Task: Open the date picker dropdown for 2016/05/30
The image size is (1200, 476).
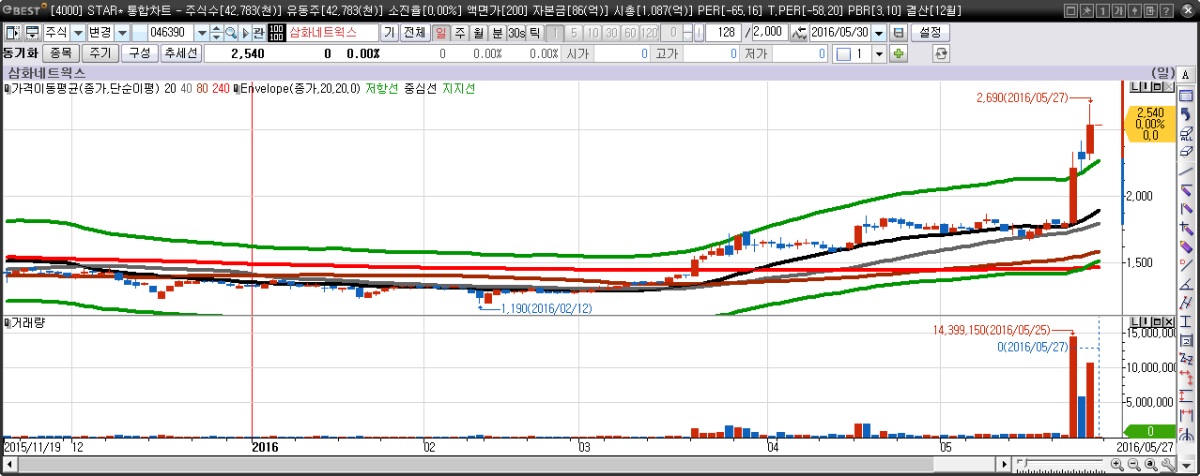Action: pyautogui.click(x=879, y=33)
